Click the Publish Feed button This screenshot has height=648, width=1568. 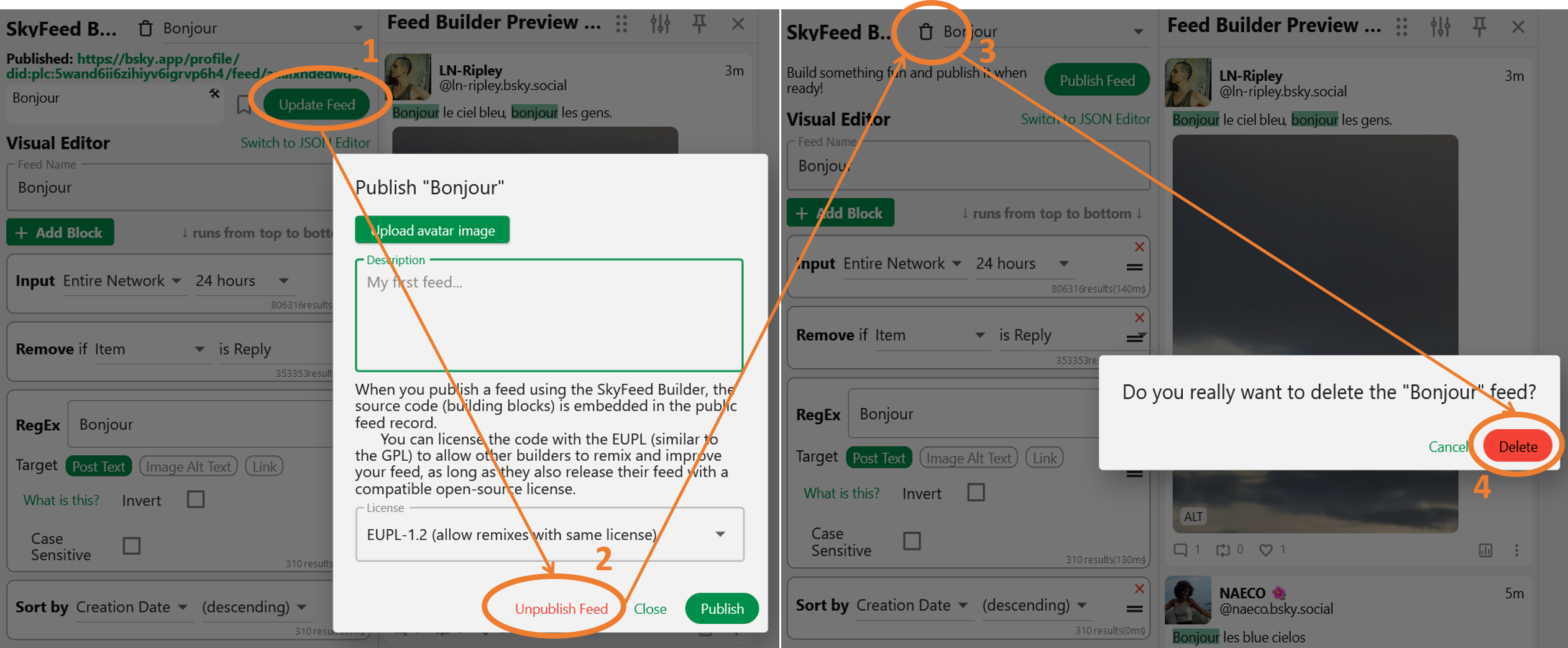tap(1097, 81)
